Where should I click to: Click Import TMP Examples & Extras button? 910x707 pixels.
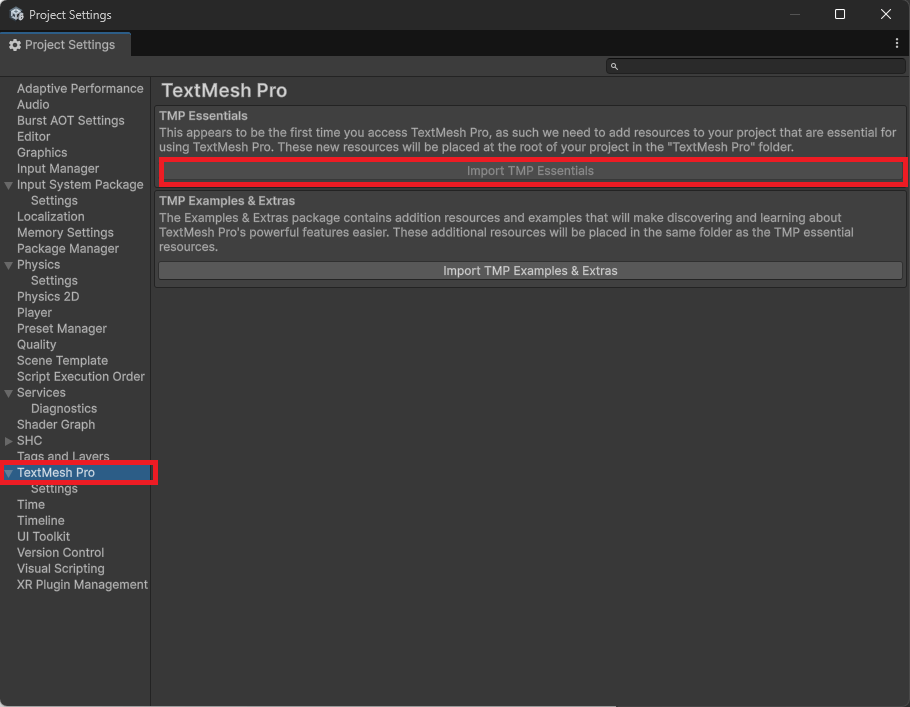click(530, 270)
